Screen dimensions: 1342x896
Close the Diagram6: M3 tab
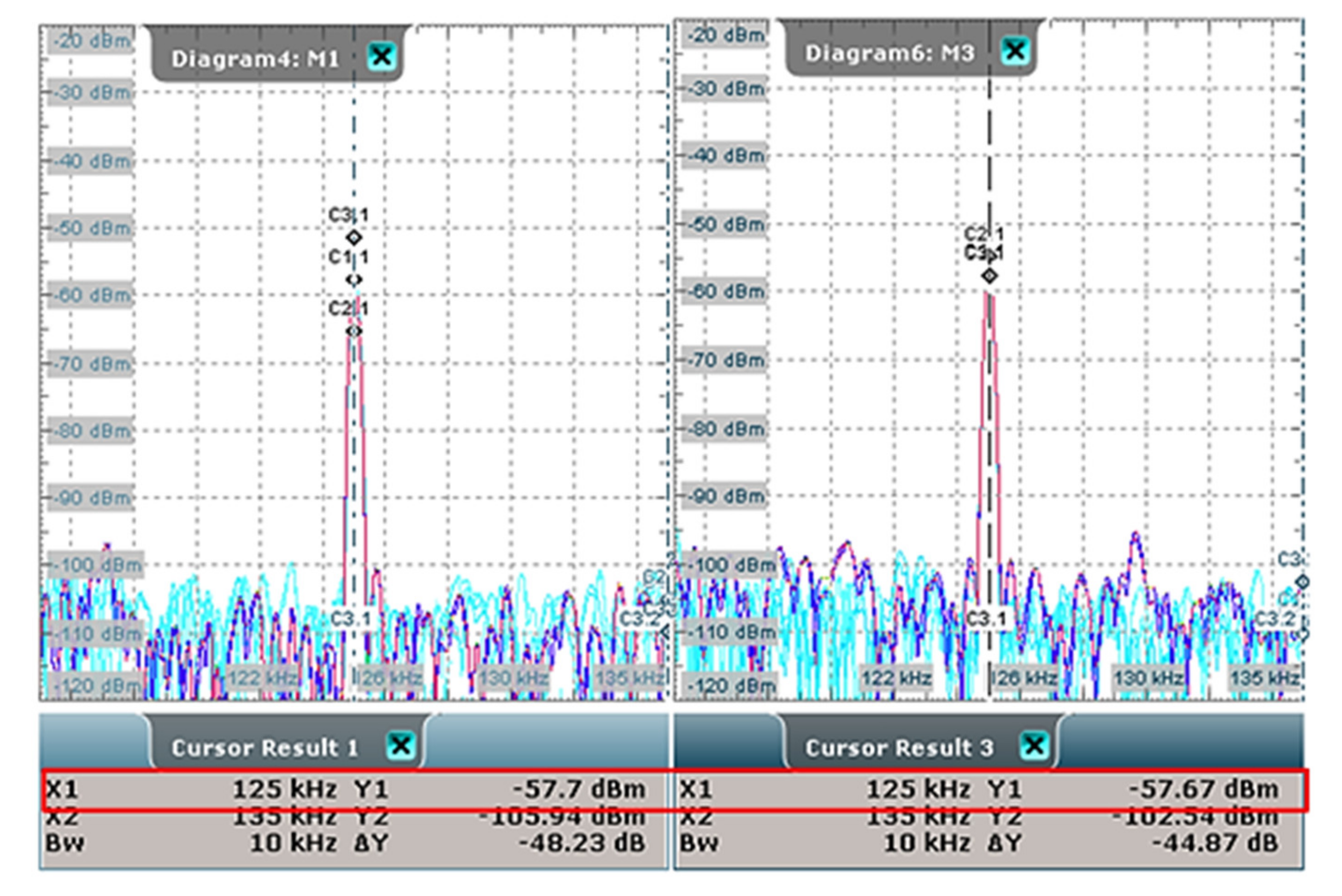click(1015, 51)
